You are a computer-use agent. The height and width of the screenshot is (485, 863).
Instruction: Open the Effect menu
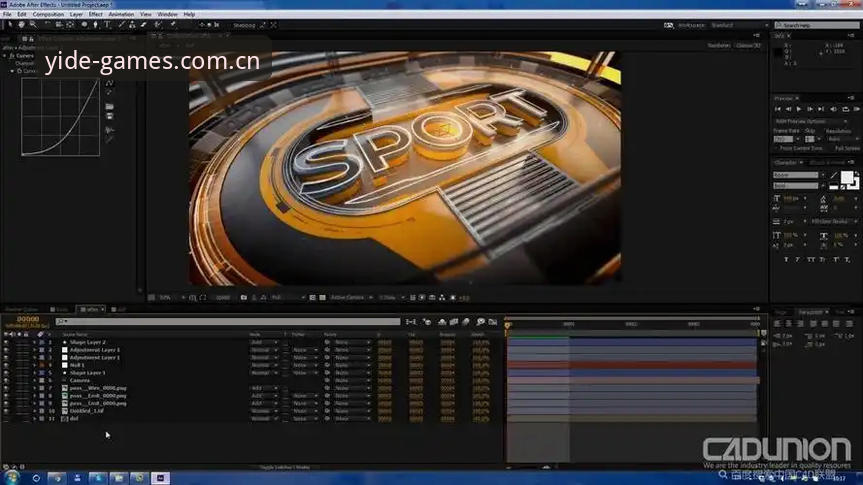point(96,14)
